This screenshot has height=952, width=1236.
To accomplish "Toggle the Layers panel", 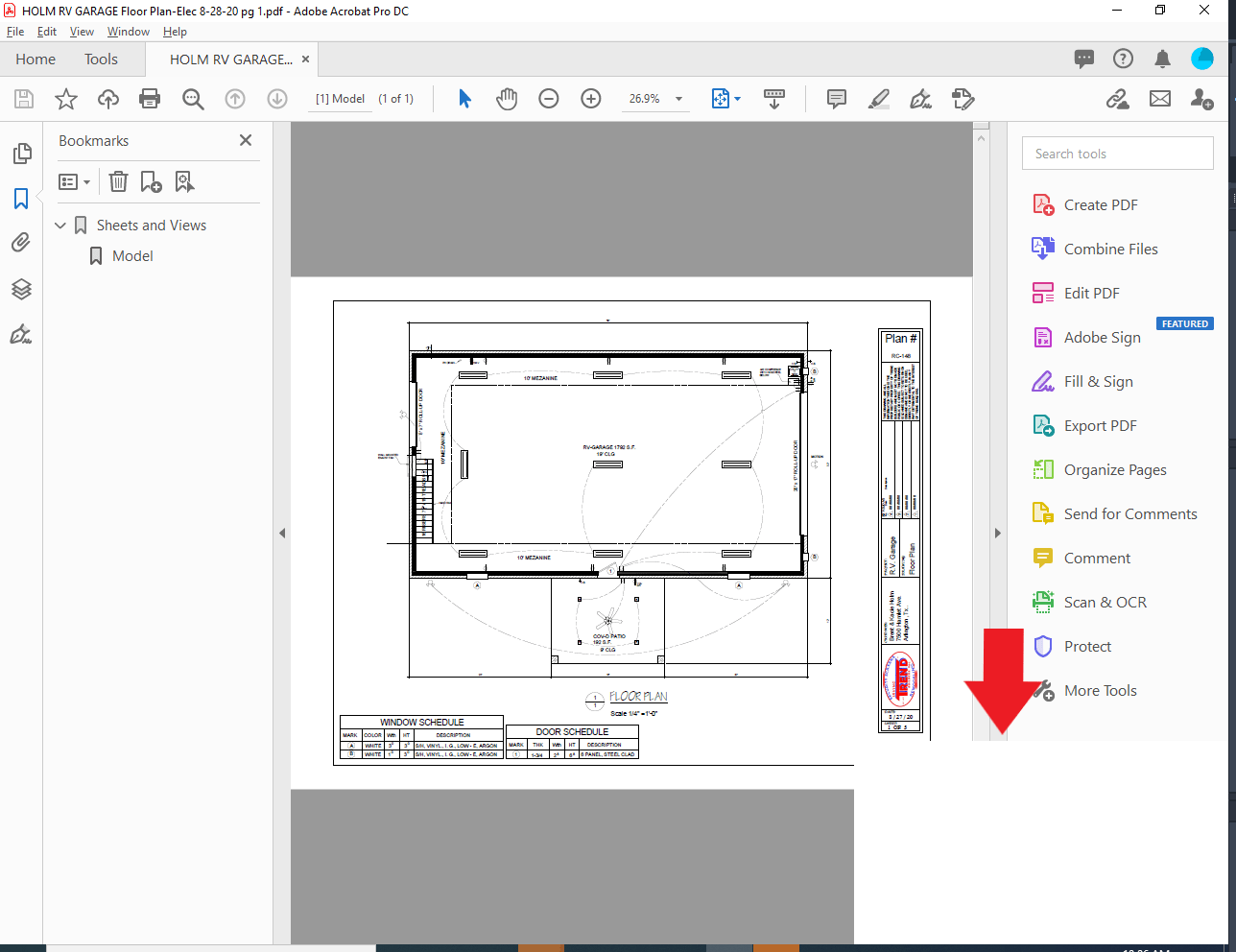I will coord(21,289).
